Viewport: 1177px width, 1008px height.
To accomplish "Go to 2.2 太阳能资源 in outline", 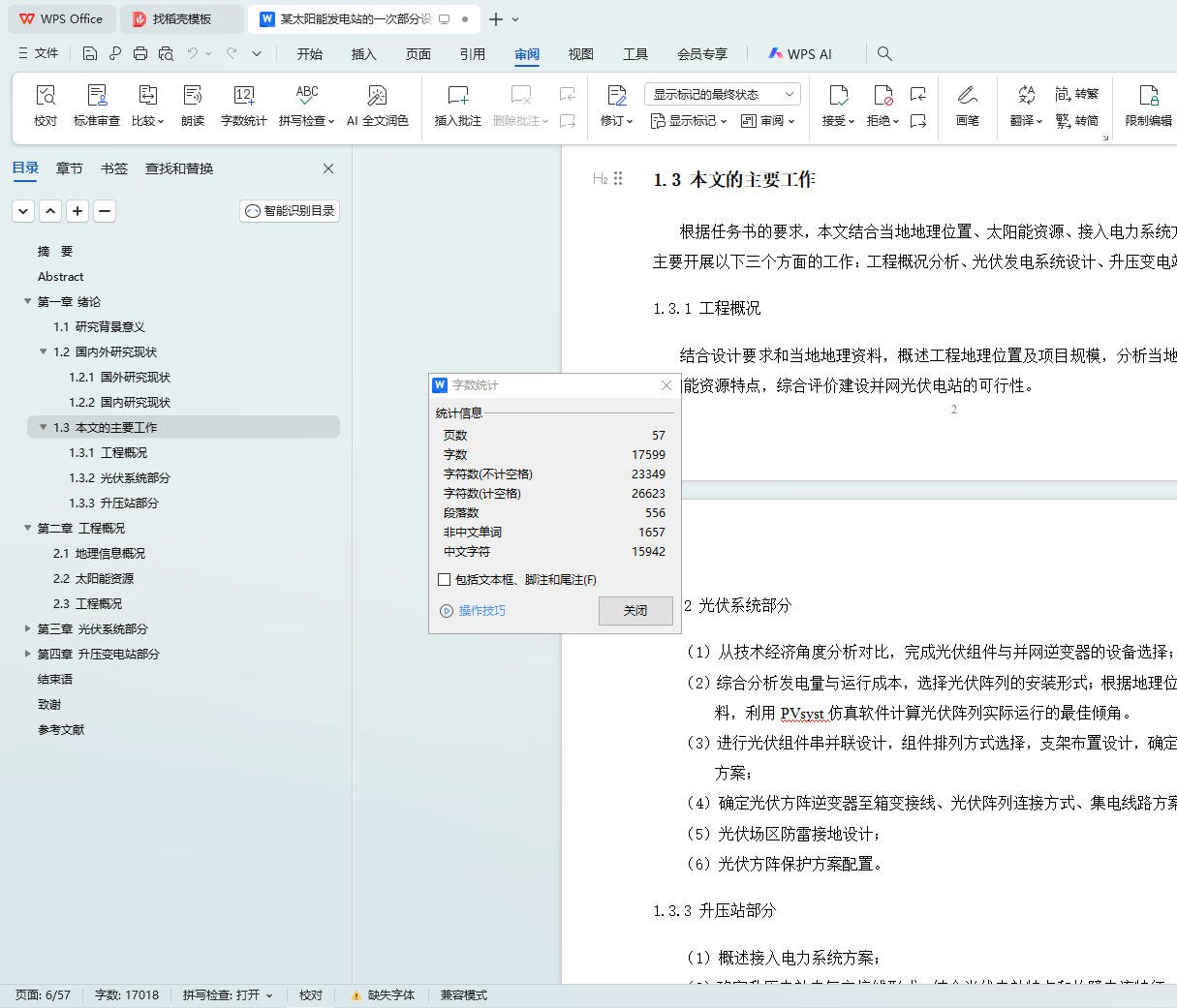I will pos(94,579).
